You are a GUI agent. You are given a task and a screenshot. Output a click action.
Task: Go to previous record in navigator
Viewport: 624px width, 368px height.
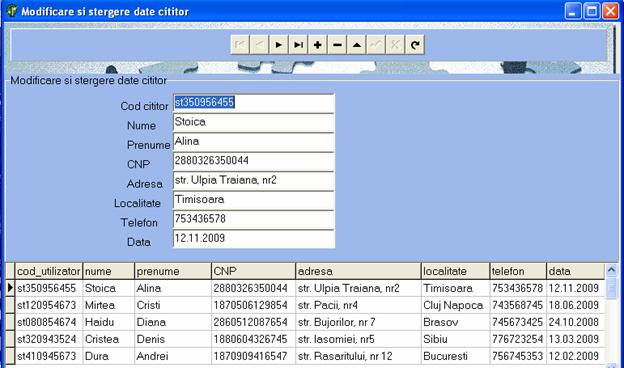click(x=259, y=45)
